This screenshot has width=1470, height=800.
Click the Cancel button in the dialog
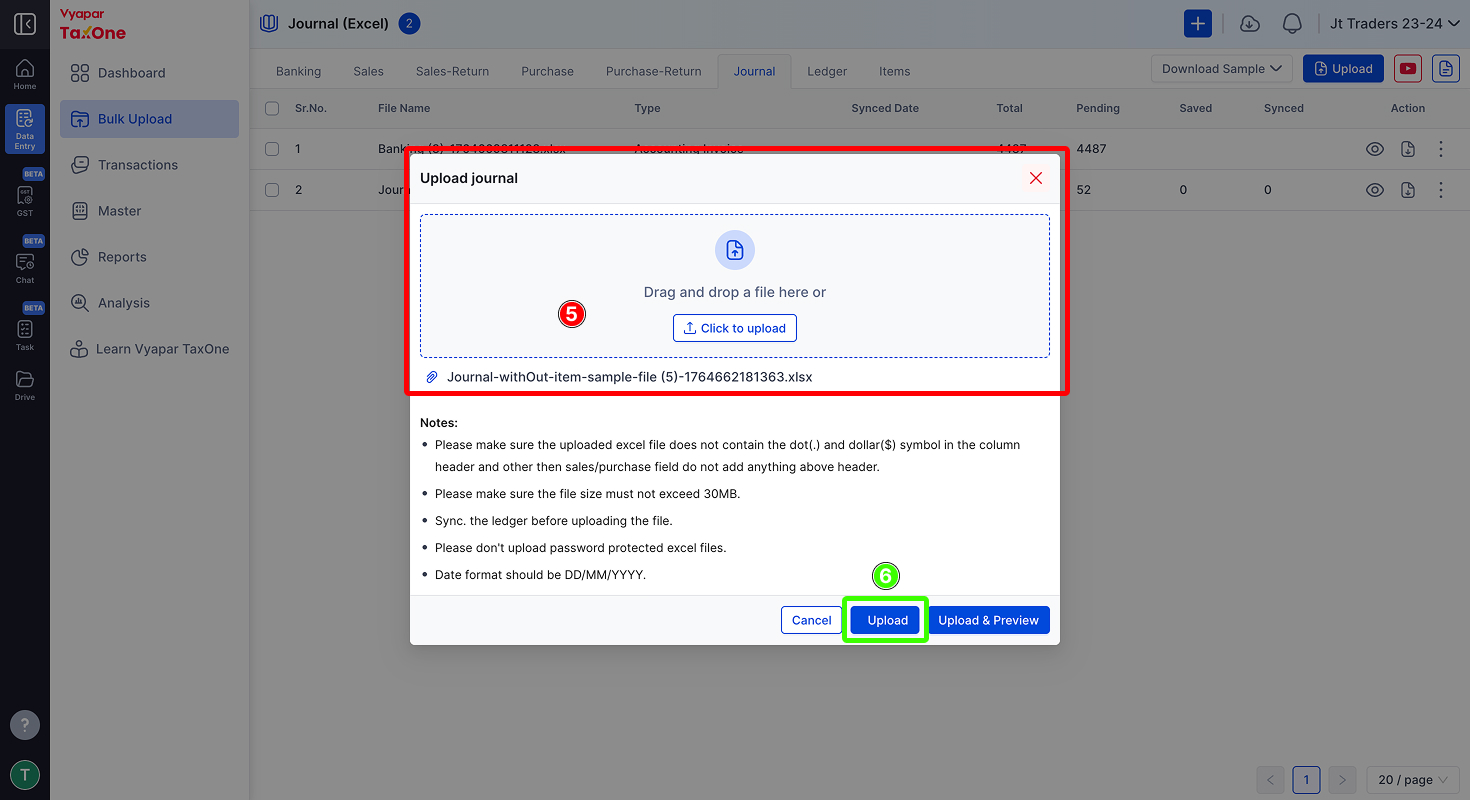pyautogui.click(x=812, y=620)
